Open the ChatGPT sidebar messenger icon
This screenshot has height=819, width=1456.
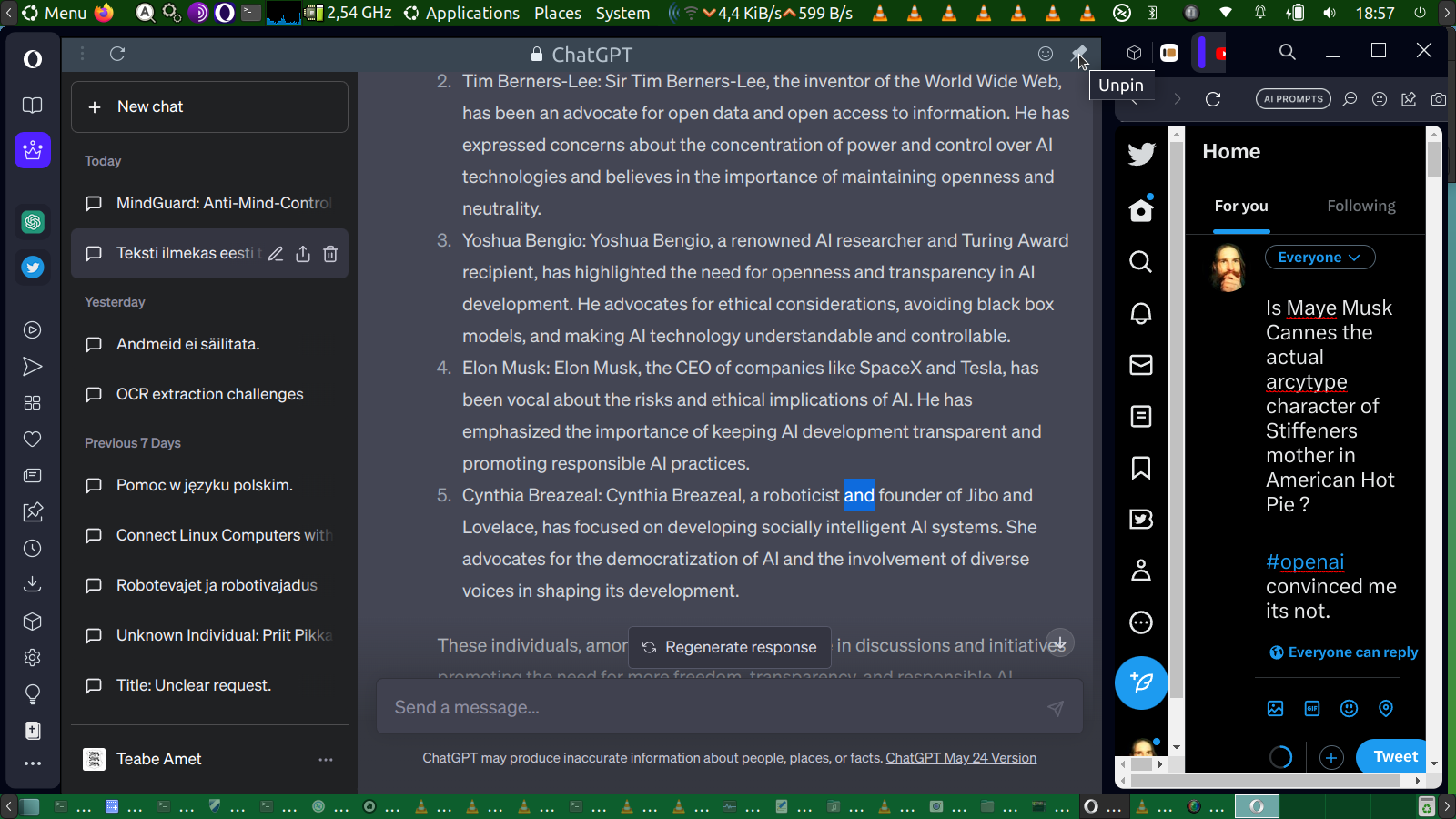(x=33, y=221)
